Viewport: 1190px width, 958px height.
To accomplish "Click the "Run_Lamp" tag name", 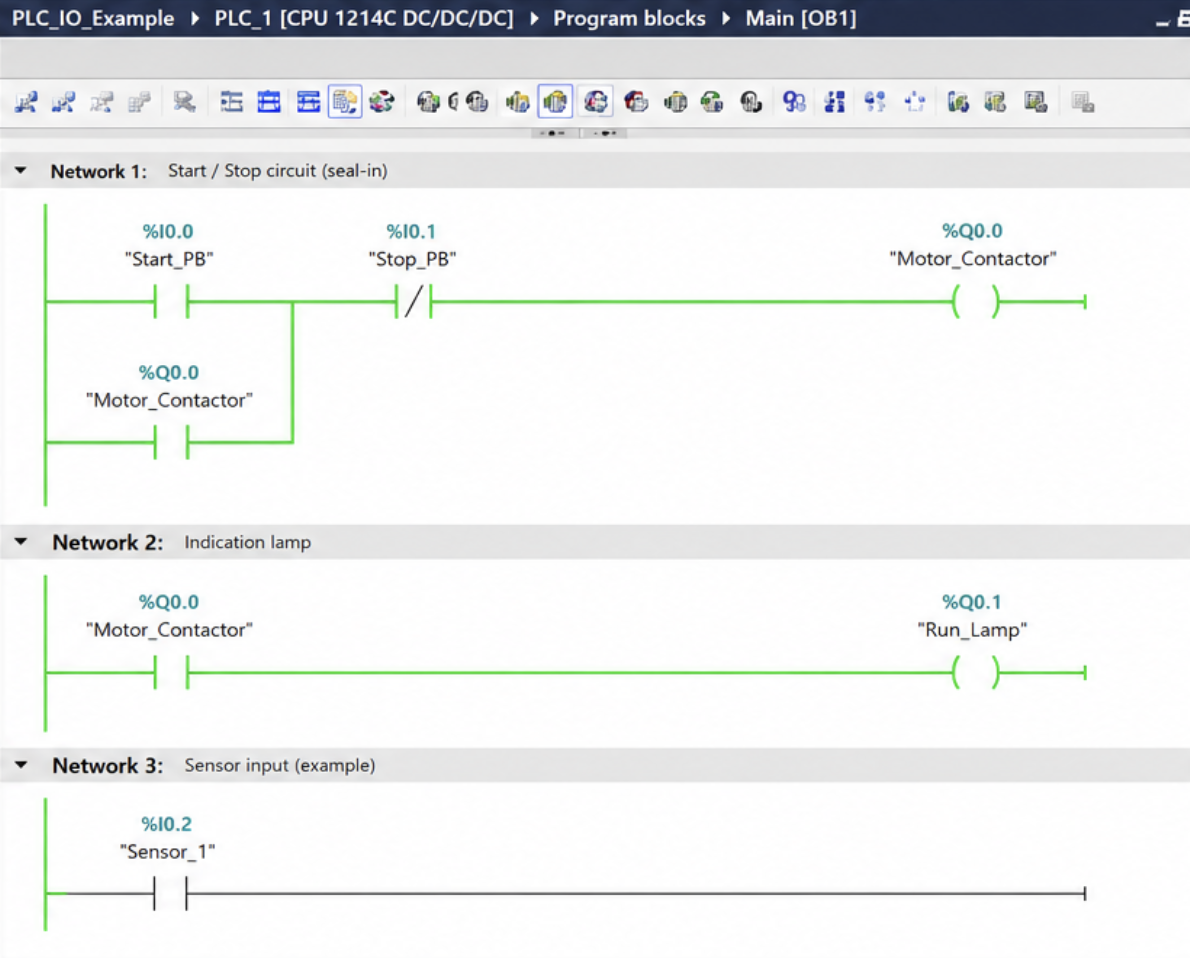I will [972, 630].
